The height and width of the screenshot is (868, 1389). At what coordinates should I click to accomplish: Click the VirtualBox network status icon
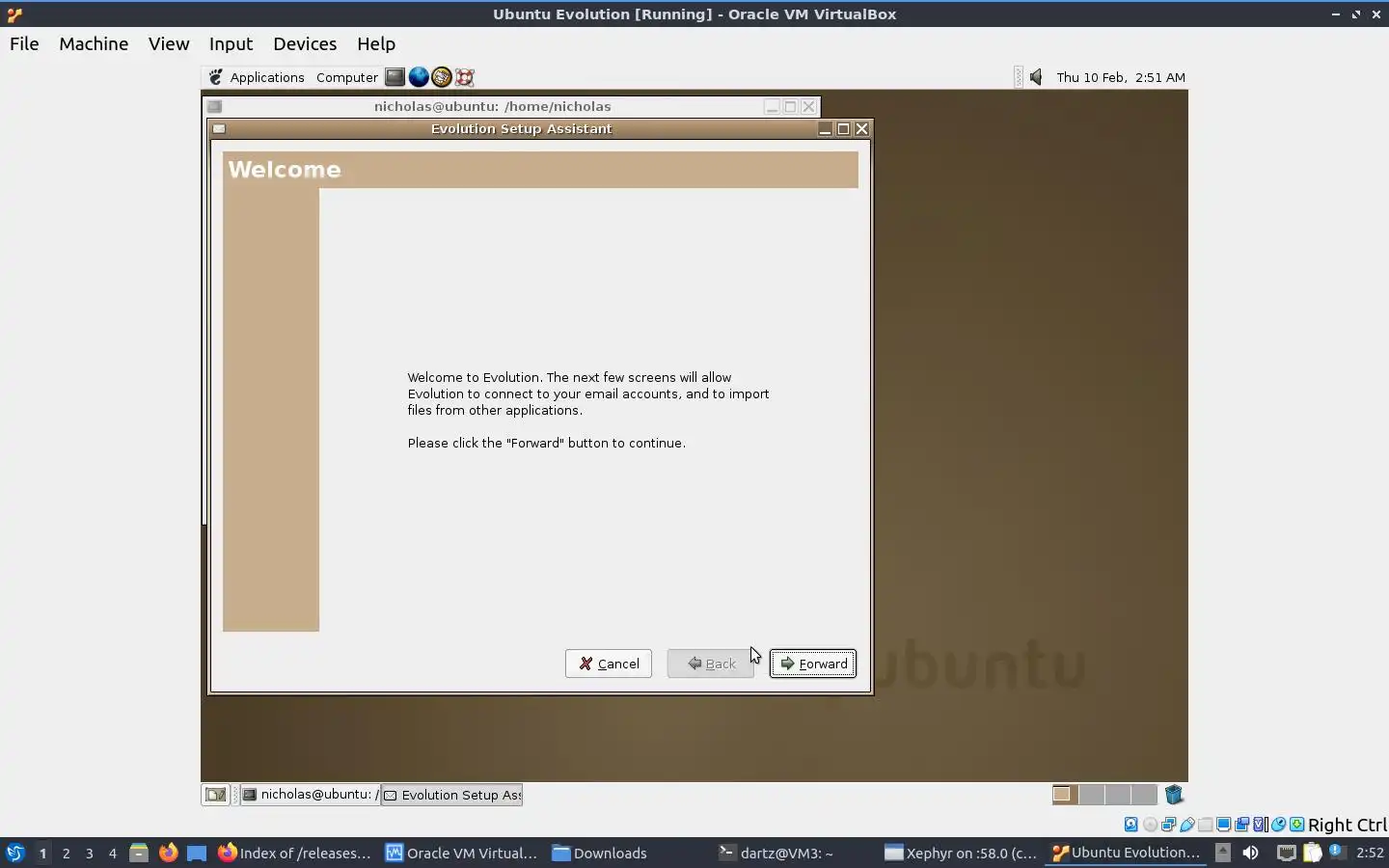point(1168,825)
